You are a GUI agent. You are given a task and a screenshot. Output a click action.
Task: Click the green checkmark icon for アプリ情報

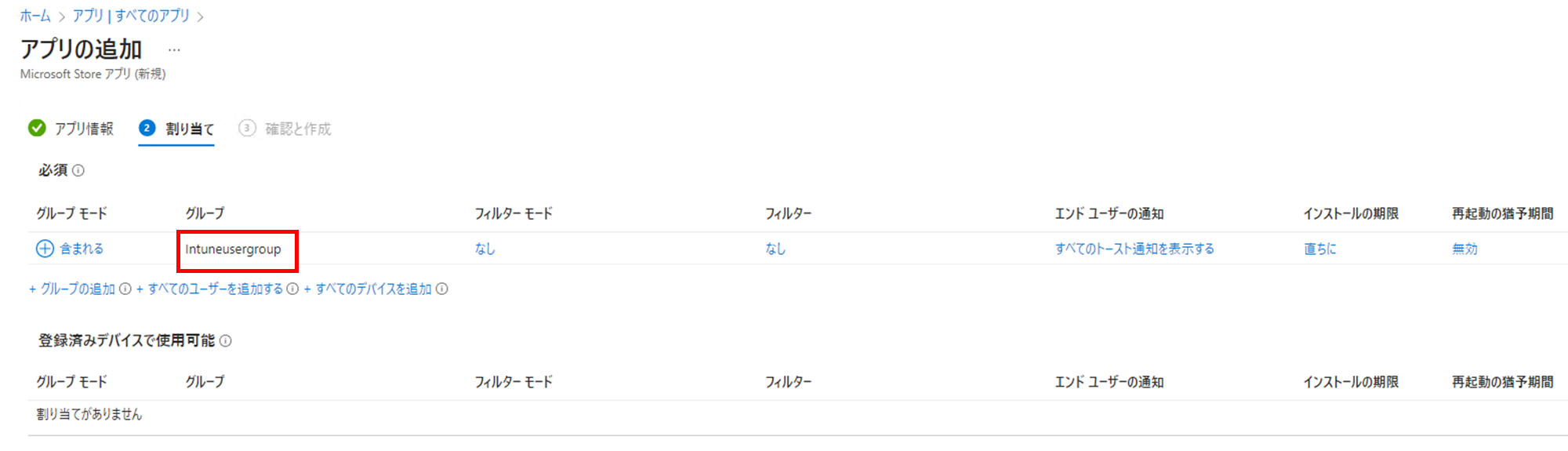37,128
